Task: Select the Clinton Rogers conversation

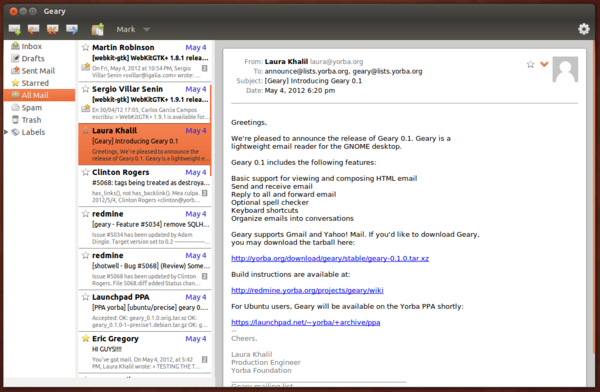Action: [145, 186]
